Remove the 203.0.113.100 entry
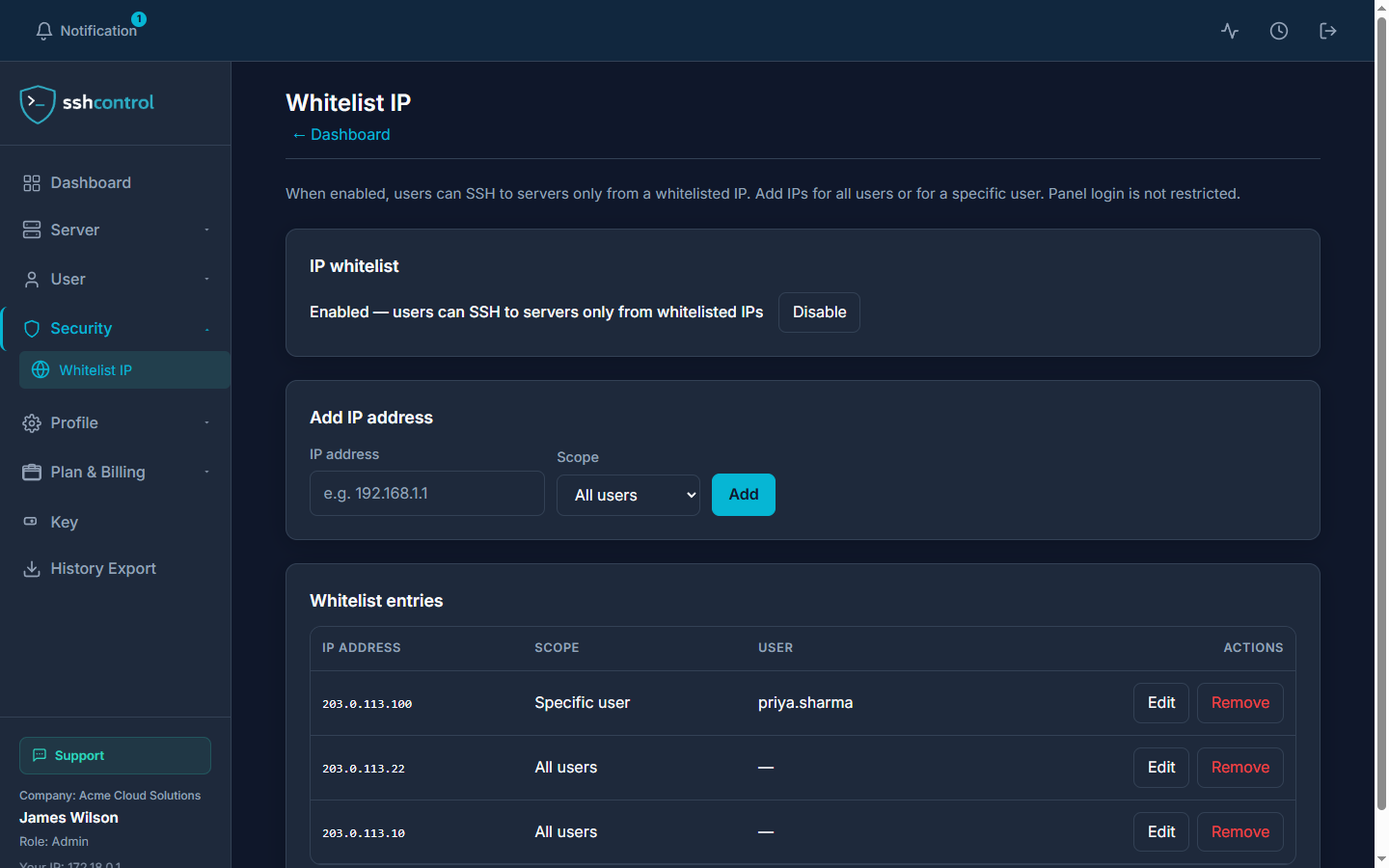1389x868 pixels. pyautogui.click(x=1240, y=703)
